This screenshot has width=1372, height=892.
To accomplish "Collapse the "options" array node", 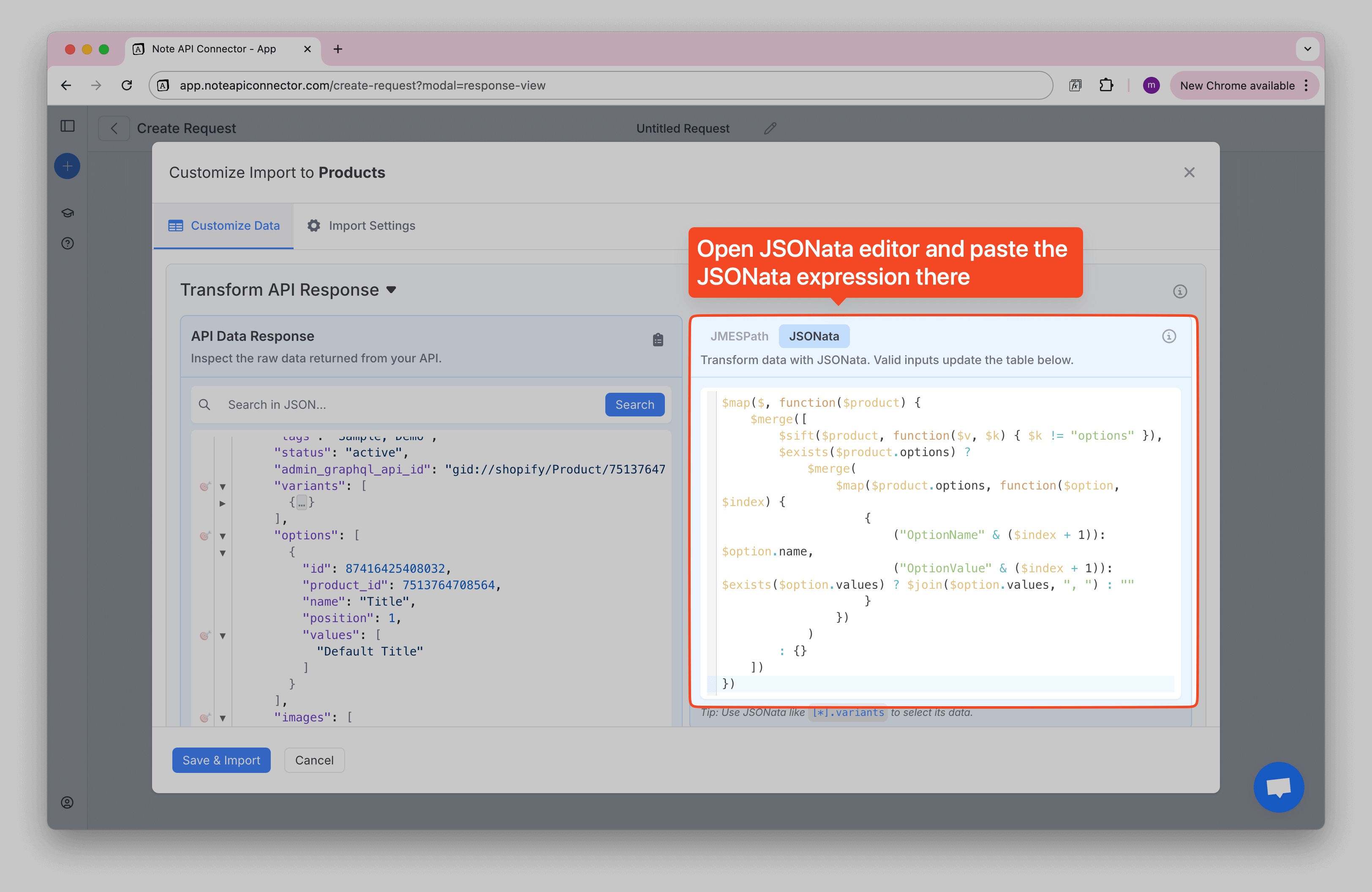I will tap(223, 536).
